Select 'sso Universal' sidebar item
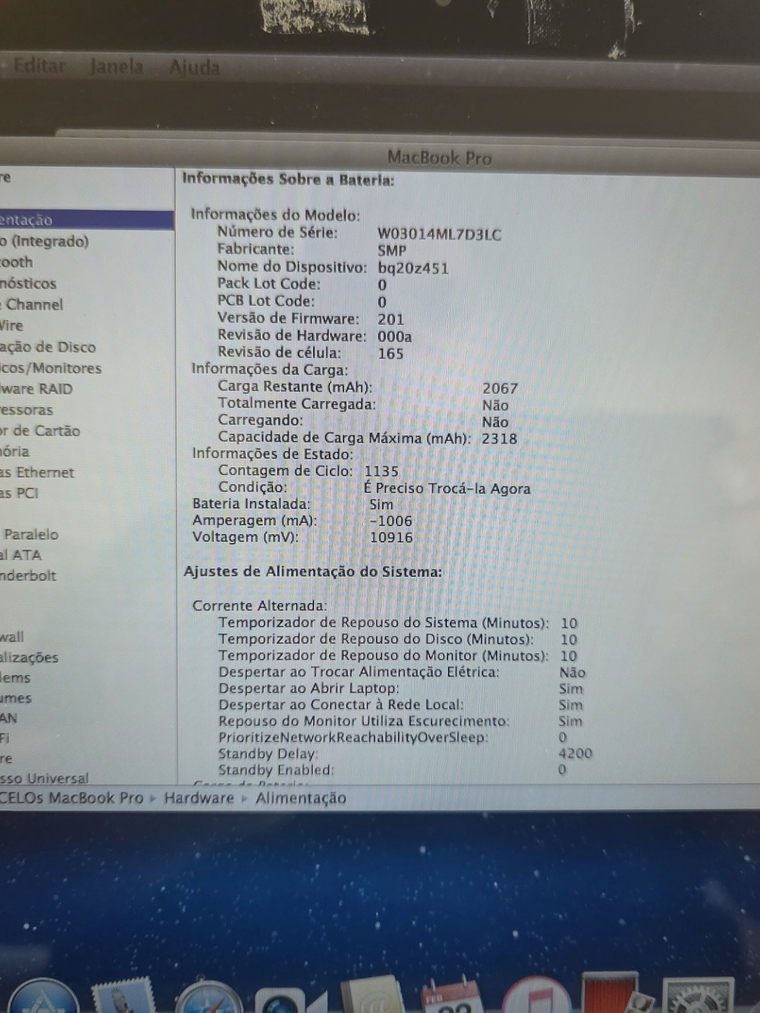 pos(44,778)
